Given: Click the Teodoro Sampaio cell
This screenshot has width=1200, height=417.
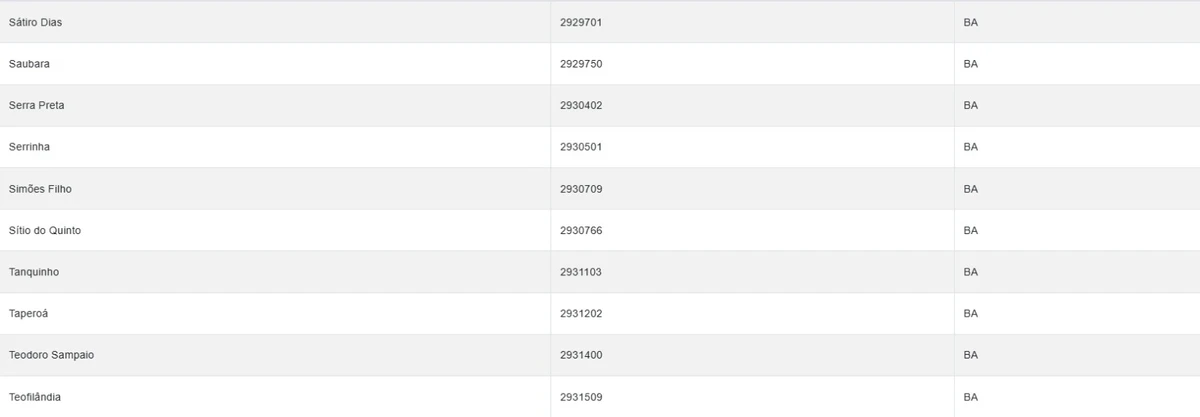Looking at the screenshot, I should point(51,355).
